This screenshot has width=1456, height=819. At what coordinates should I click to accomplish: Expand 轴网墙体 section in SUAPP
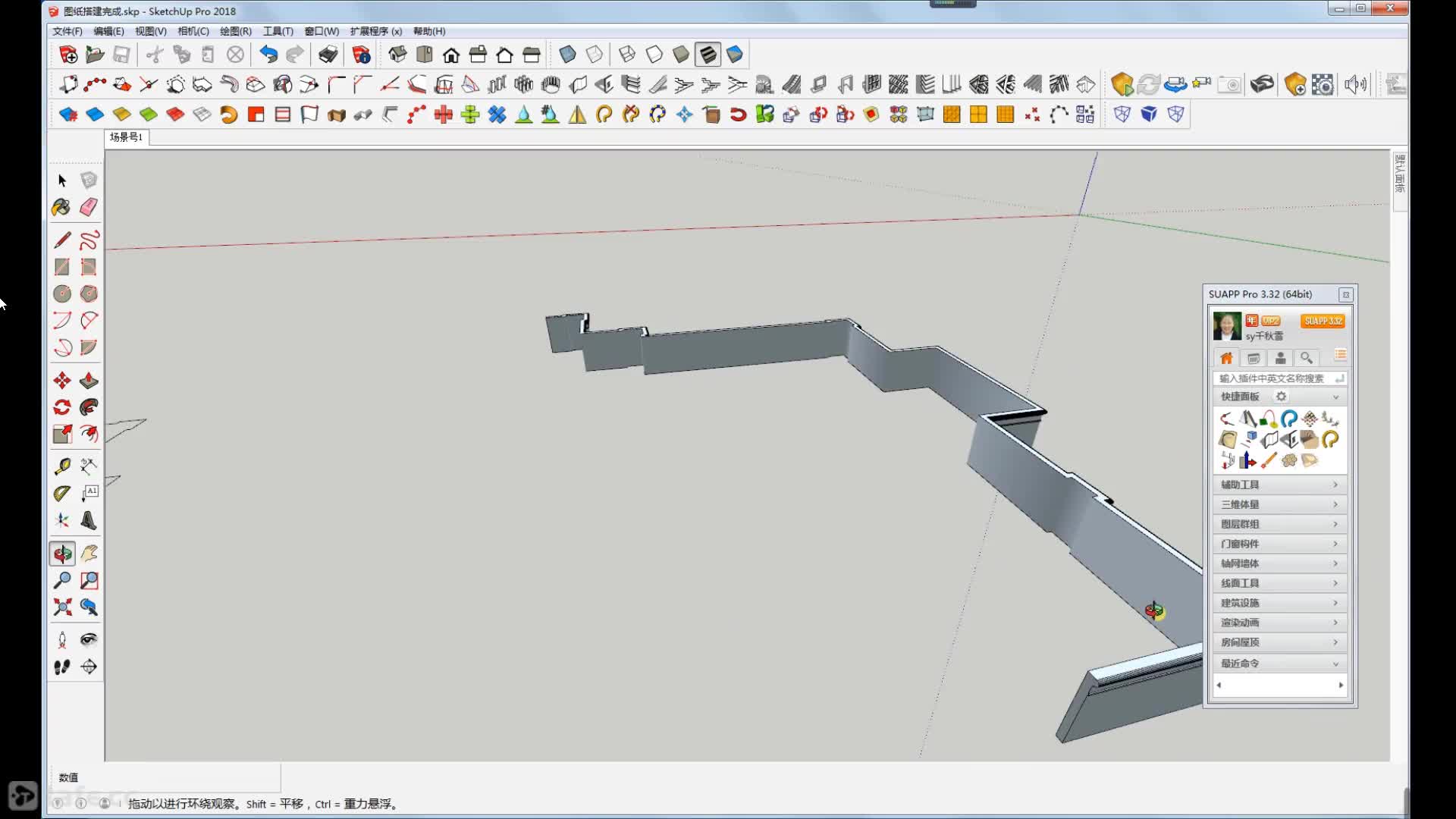[x=1279, y=563]
